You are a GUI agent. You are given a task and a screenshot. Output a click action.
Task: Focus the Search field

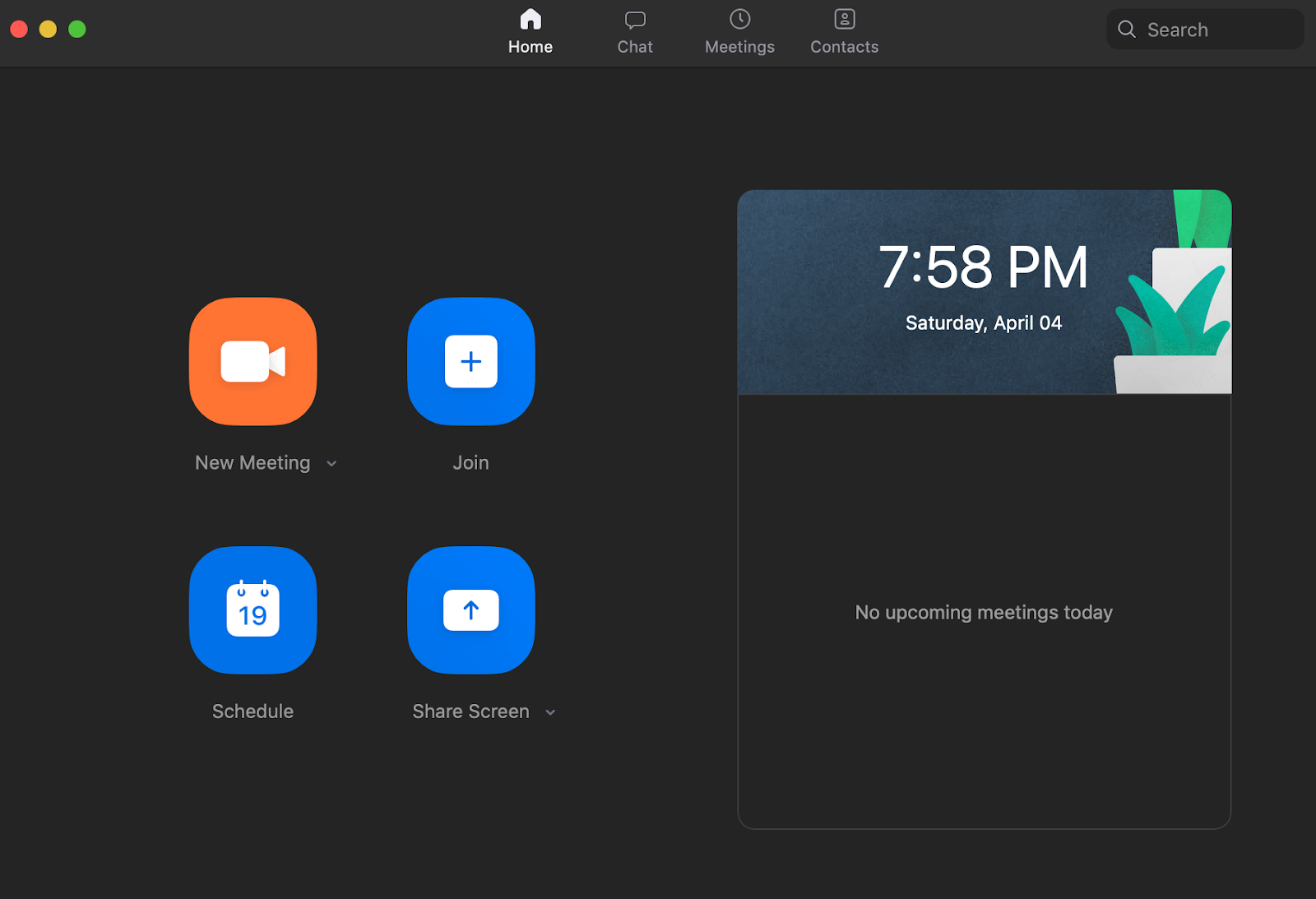tap(1205, 30)
